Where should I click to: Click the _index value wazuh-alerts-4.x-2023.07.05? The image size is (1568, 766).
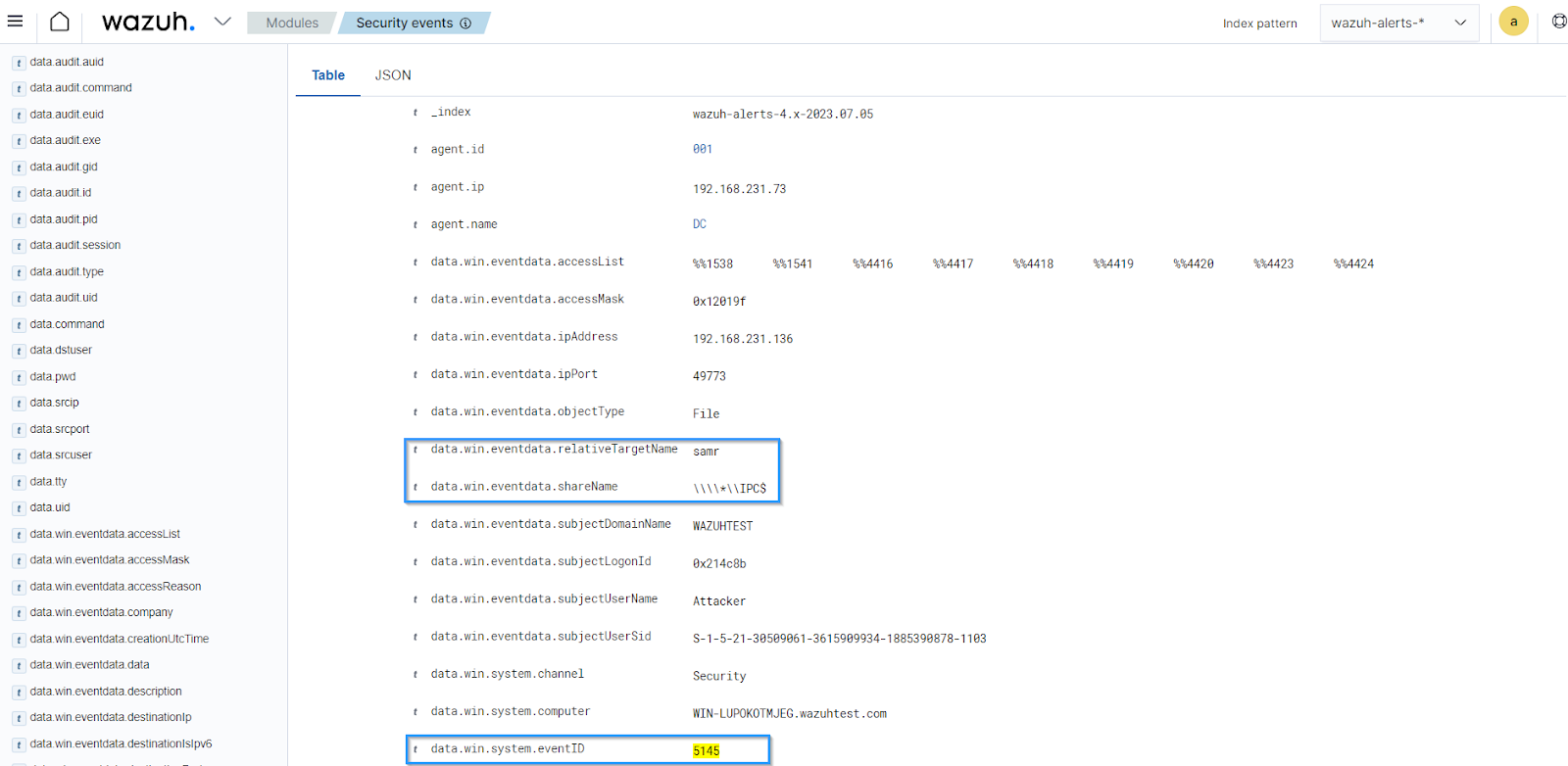783,114
